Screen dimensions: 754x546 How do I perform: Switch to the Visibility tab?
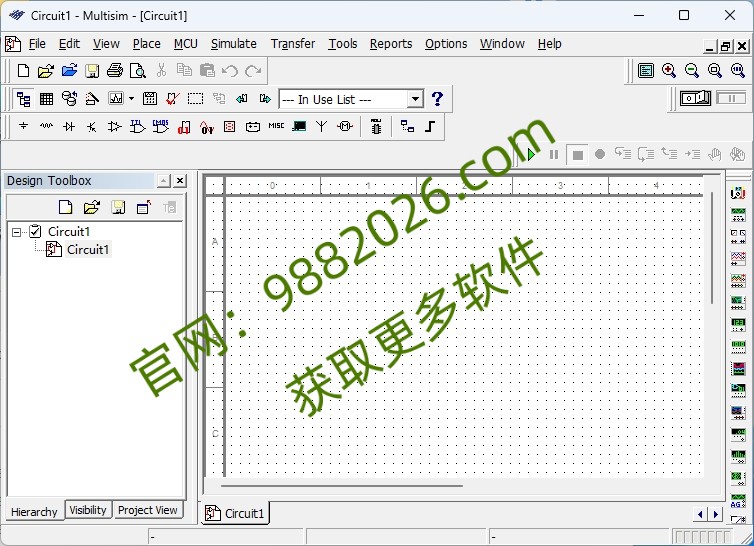pyautogui.click(x=88, y=510)
